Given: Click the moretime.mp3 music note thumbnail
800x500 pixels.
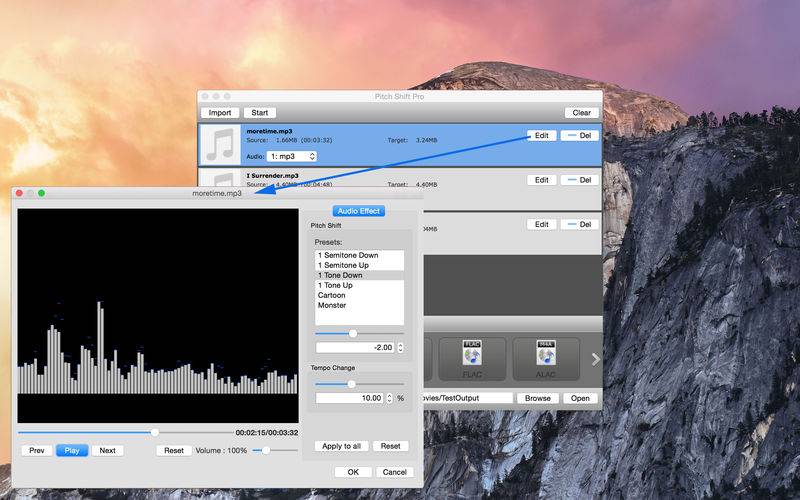Looking at the screenshot, I should click(x=221, y=144).
